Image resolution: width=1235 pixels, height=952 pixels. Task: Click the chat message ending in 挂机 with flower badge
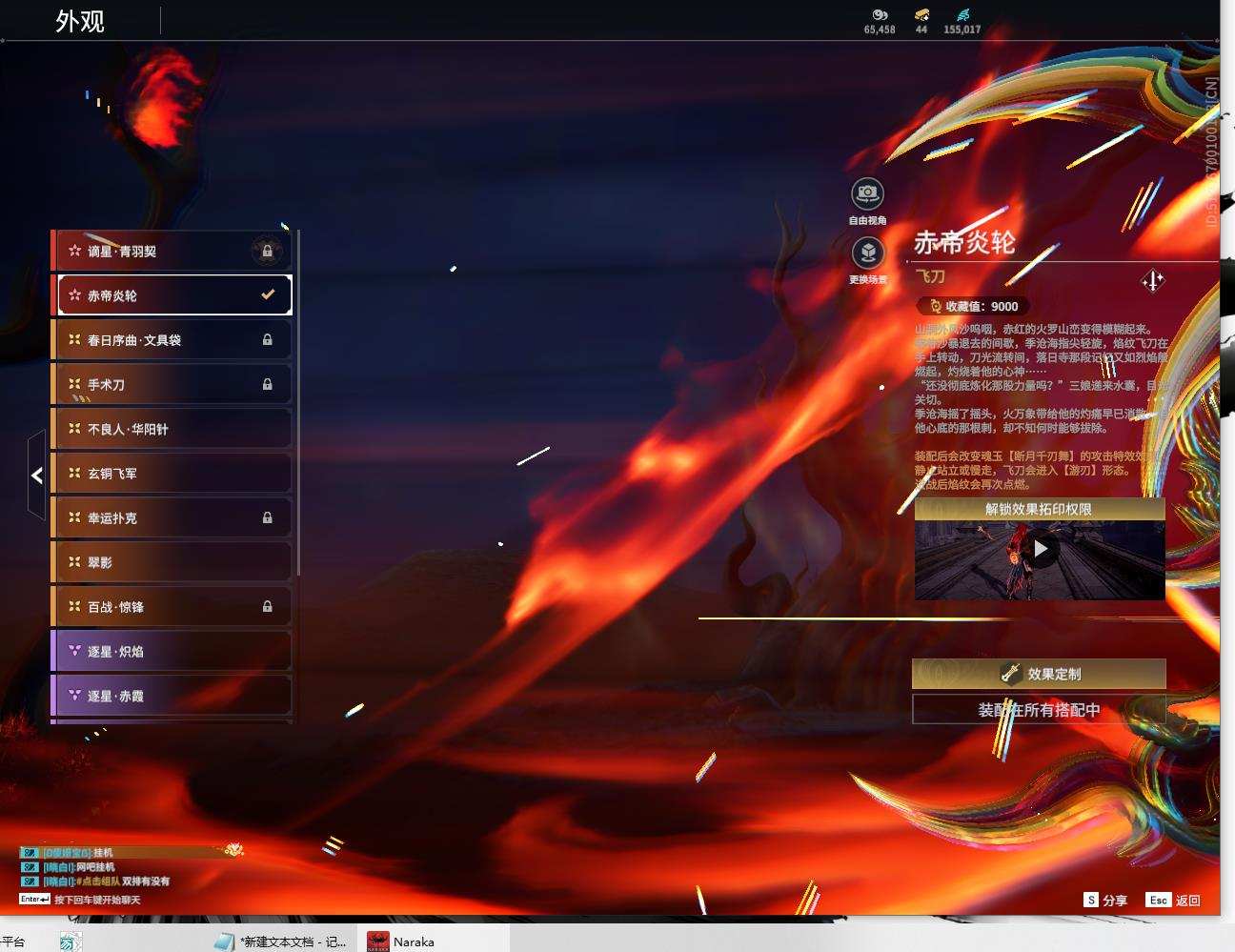tap(133, 852)
